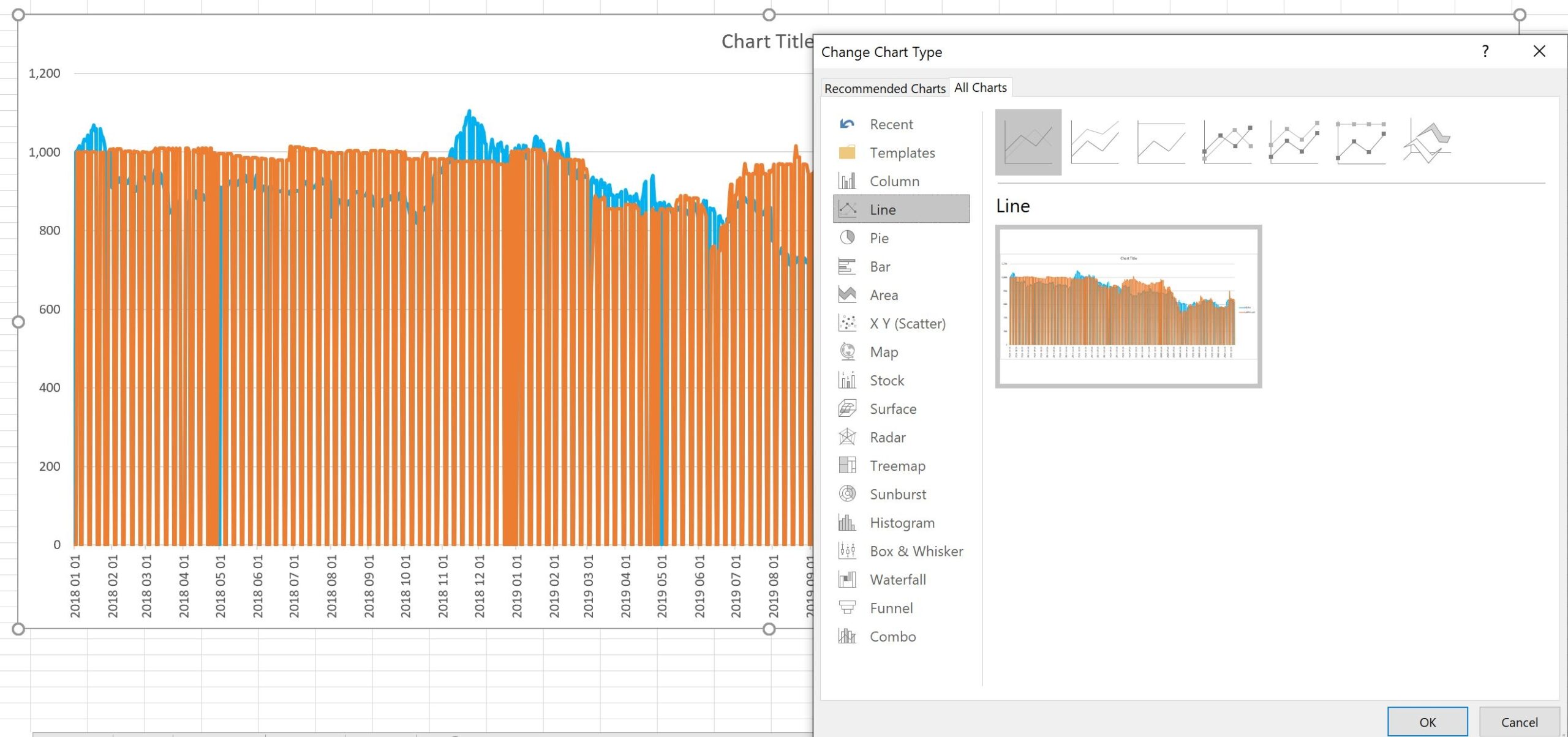Select the 3-D Line subtype icon
The width and height of the screenshot is (1568, 737).
[x=1427, y=142]
